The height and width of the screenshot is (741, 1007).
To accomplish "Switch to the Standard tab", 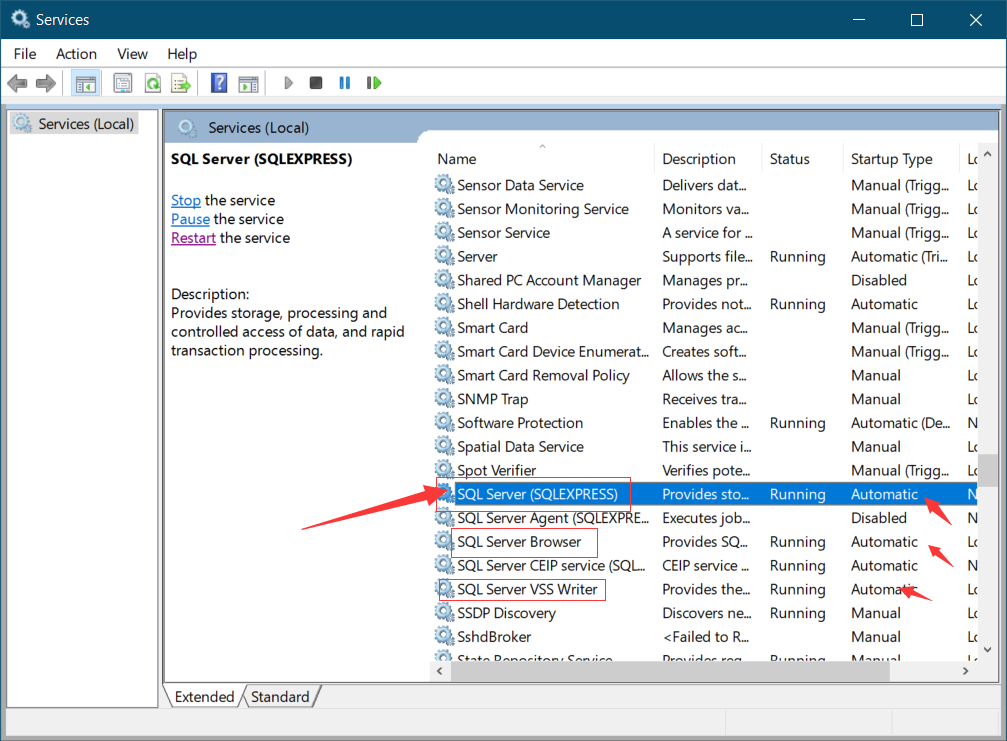I will 281,697.
